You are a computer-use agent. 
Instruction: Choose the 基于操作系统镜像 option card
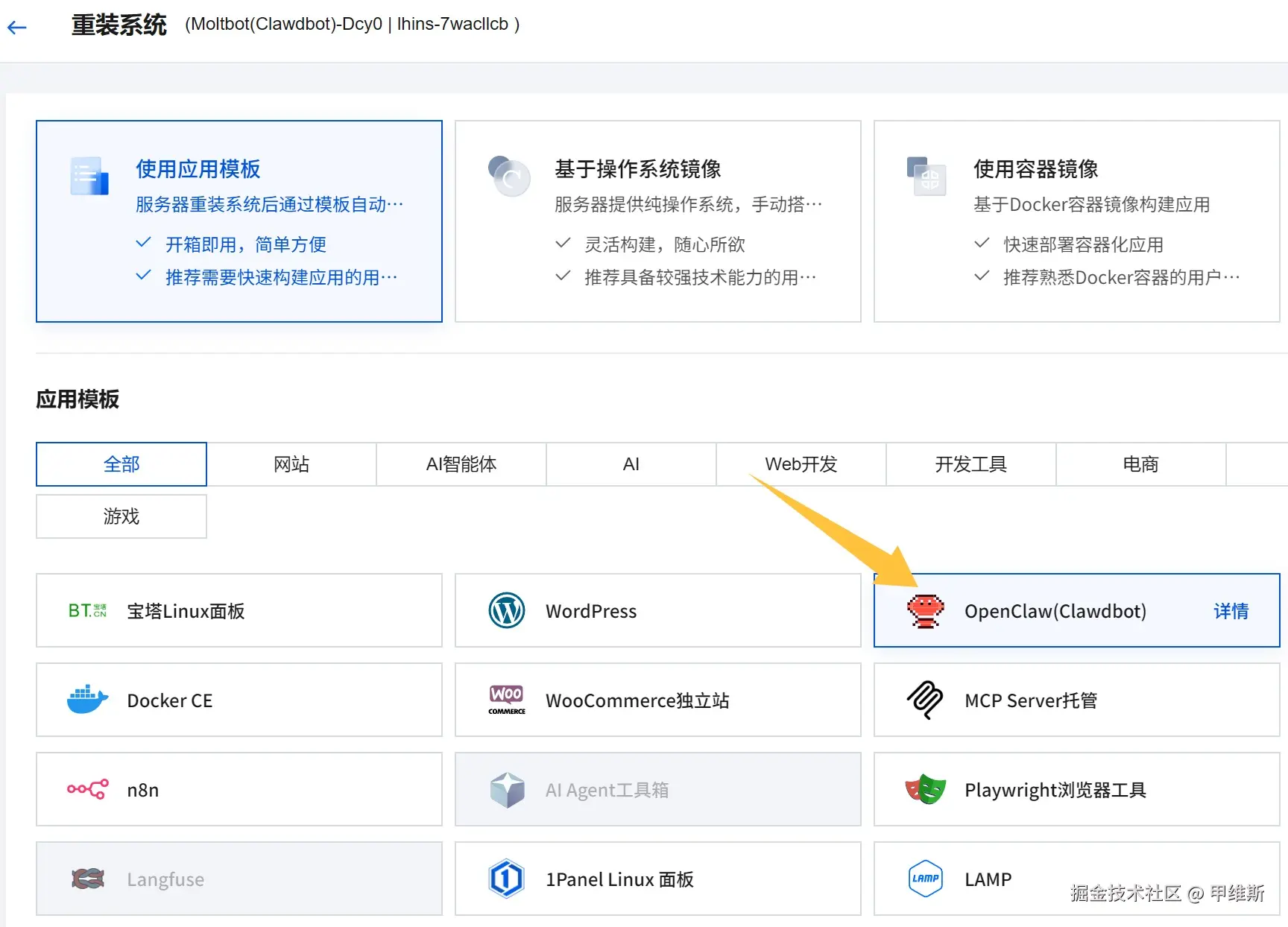[x=658, y=221]
